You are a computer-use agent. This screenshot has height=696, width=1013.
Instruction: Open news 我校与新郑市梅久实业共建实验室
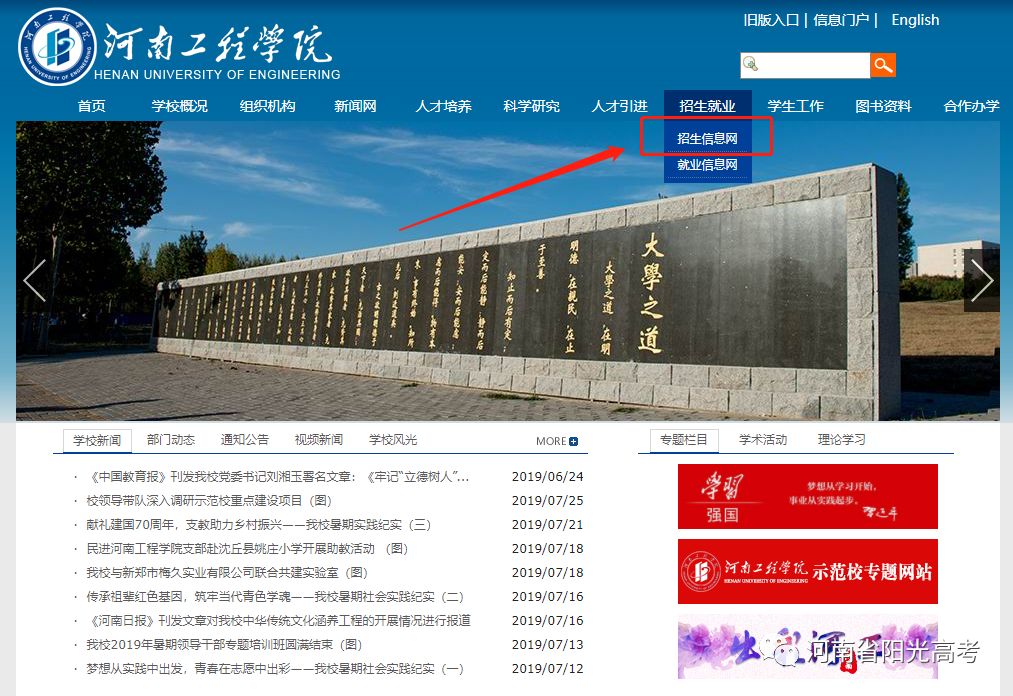click(227, 573)
